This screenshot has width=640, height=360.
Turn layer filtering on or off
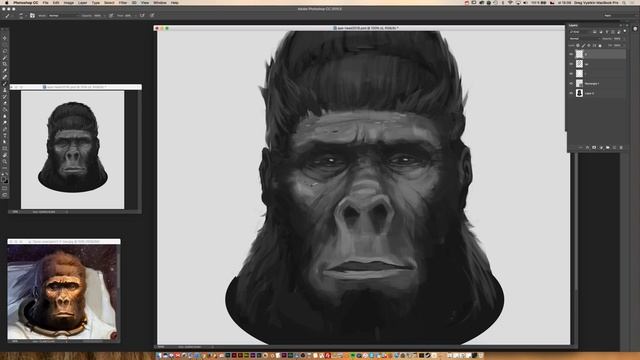click(625, 31)
